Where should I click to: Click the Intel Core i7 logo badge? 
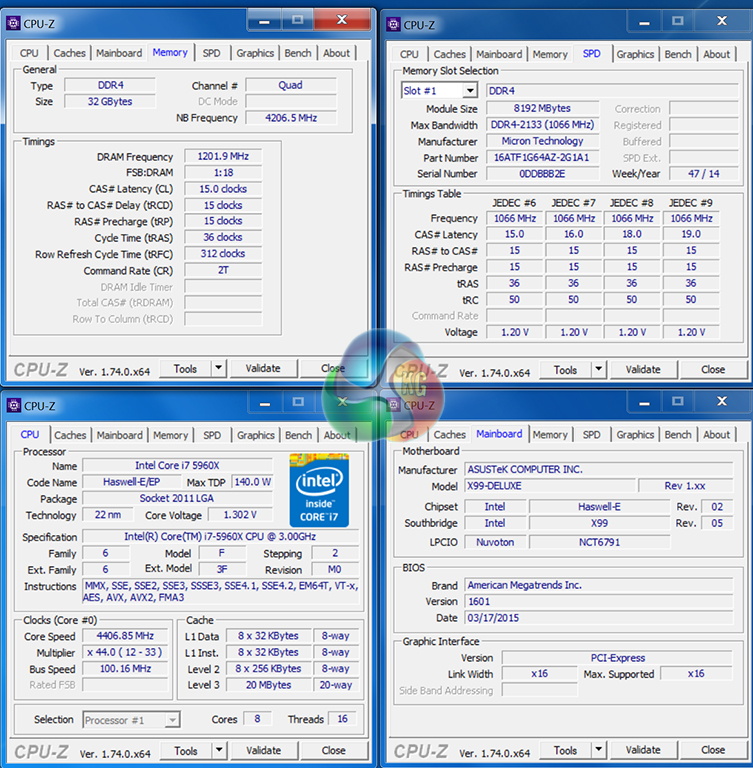(319, 490)
